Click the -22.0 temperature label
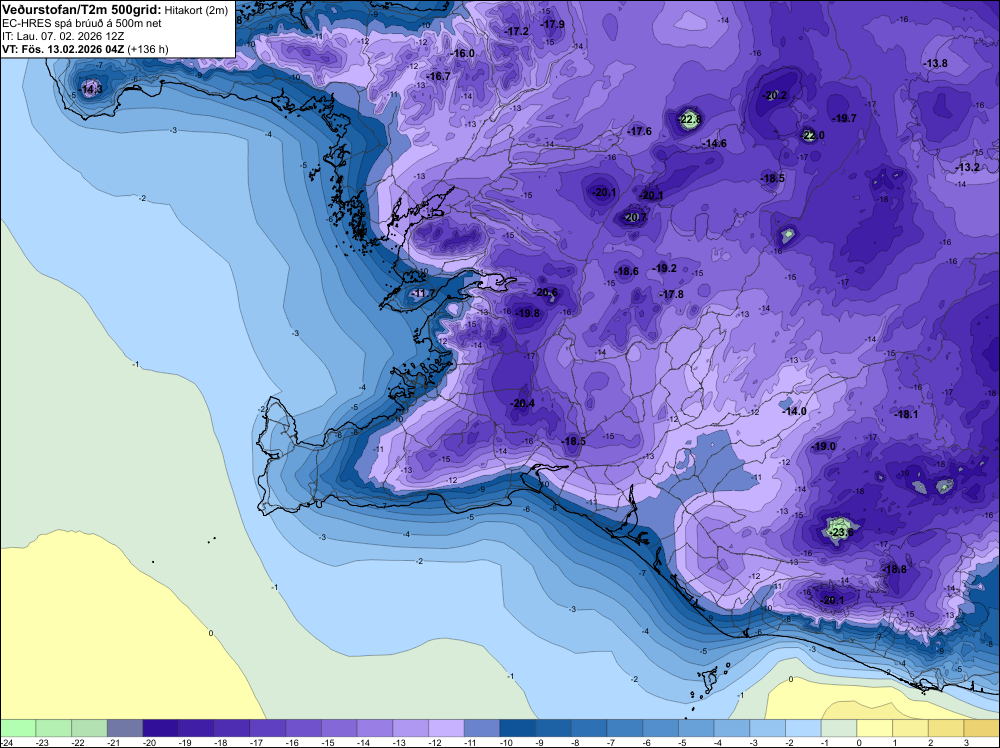This screenshot has height=748, width=1000. click(x=812, y=135)
